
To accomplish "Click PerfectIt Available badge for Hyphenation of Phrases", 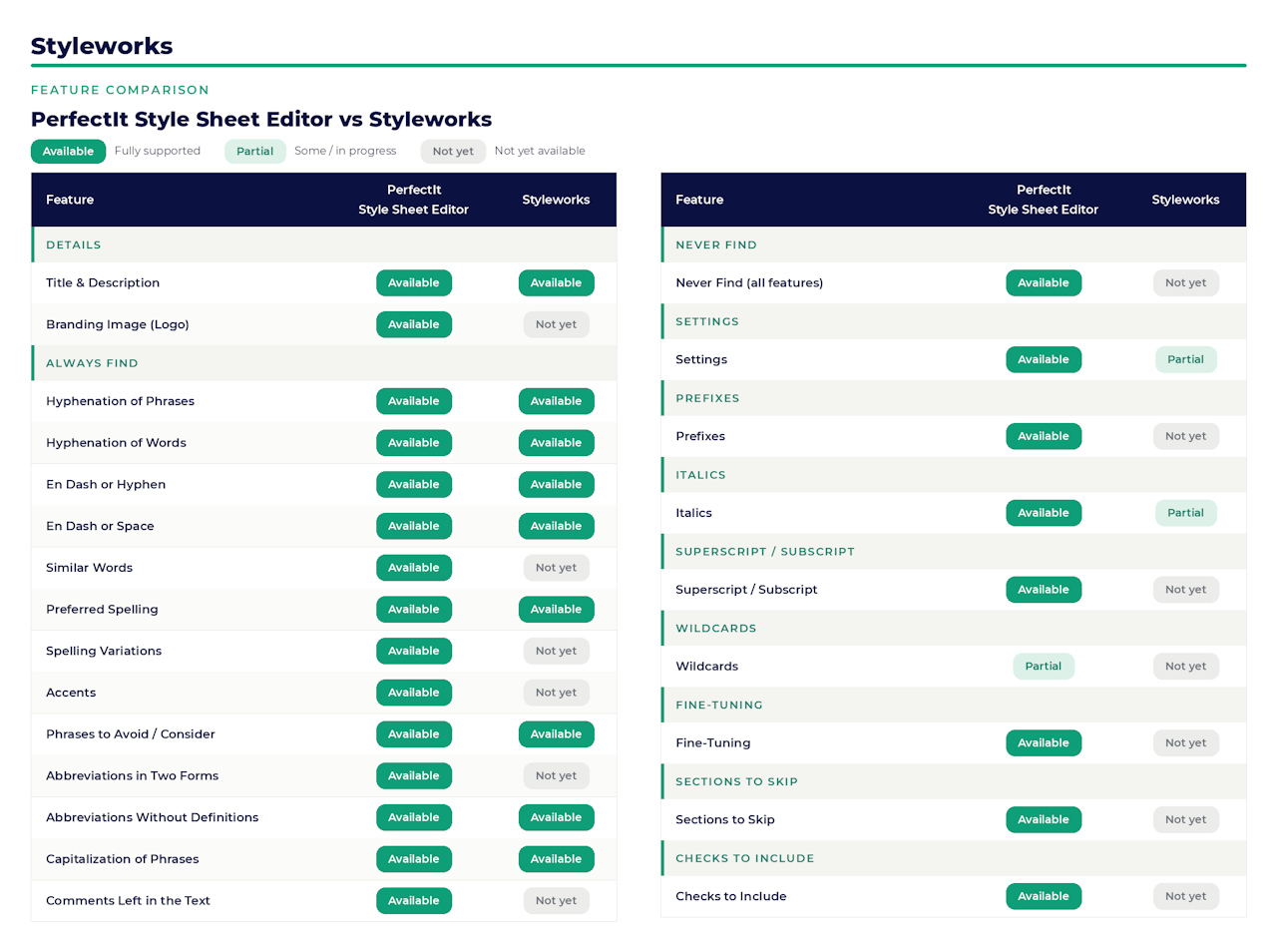I will pyautogui.click(x=414, y=401).
